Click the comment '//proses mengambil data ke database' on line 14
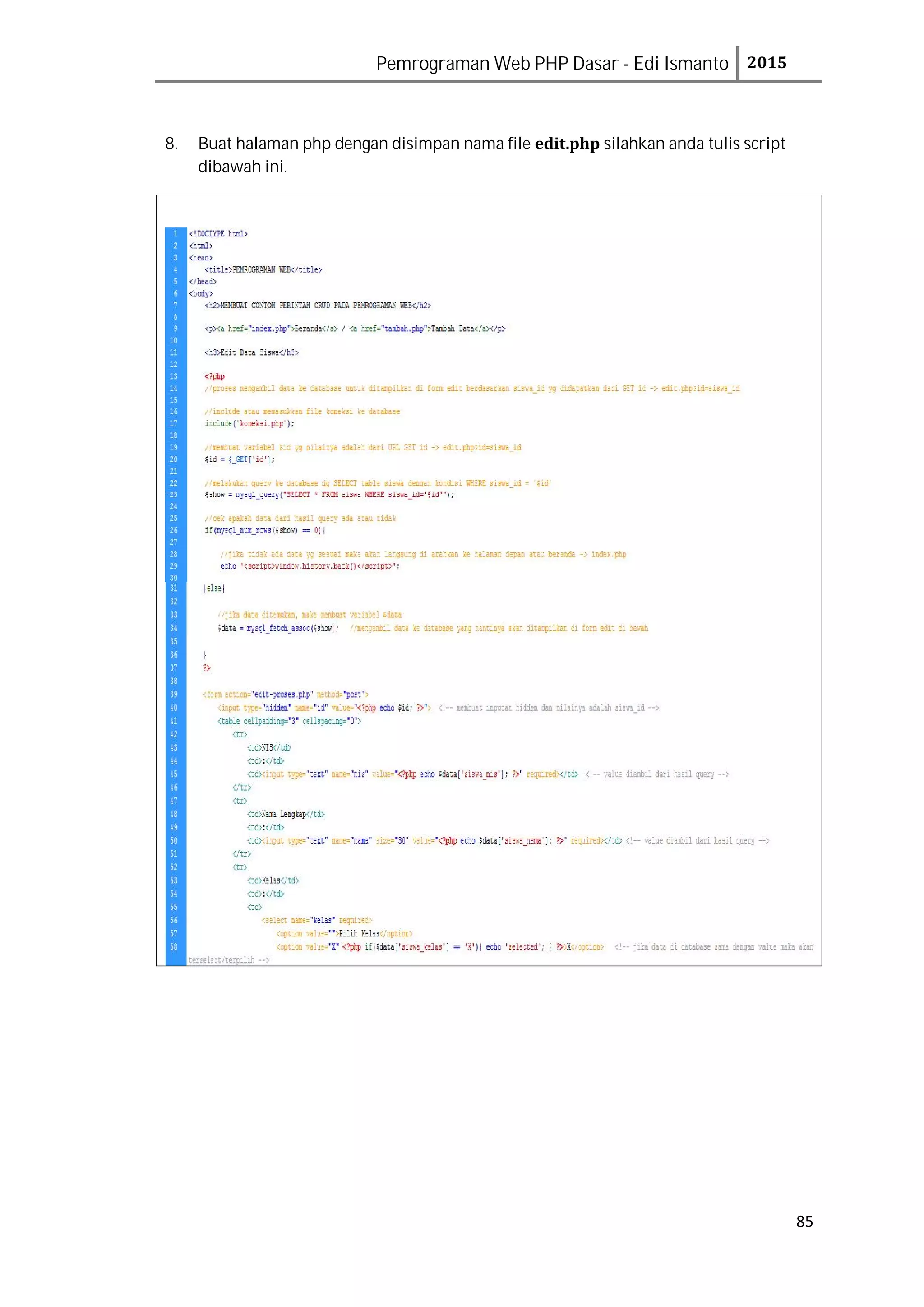The image size is (924, 1307). 472,389
